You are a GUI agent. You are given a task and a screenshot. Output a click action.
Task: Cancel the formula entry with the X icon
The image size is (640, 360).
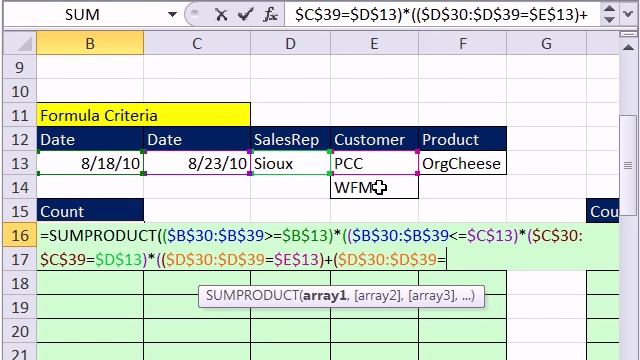(x=221, y=15)
